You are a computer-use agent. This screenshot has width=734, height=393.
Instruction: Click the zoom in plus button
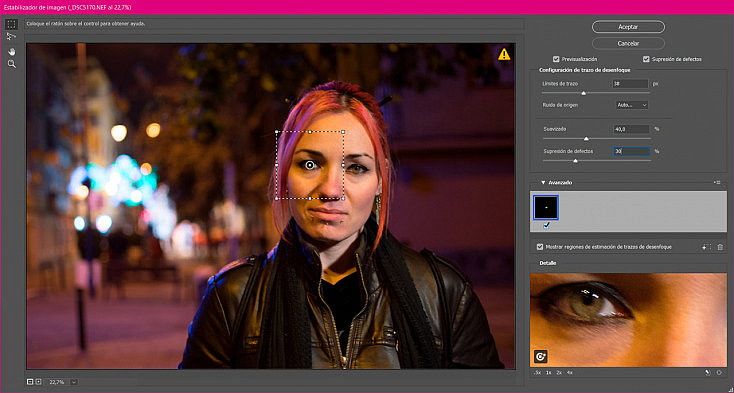click(x=38, y=382)
